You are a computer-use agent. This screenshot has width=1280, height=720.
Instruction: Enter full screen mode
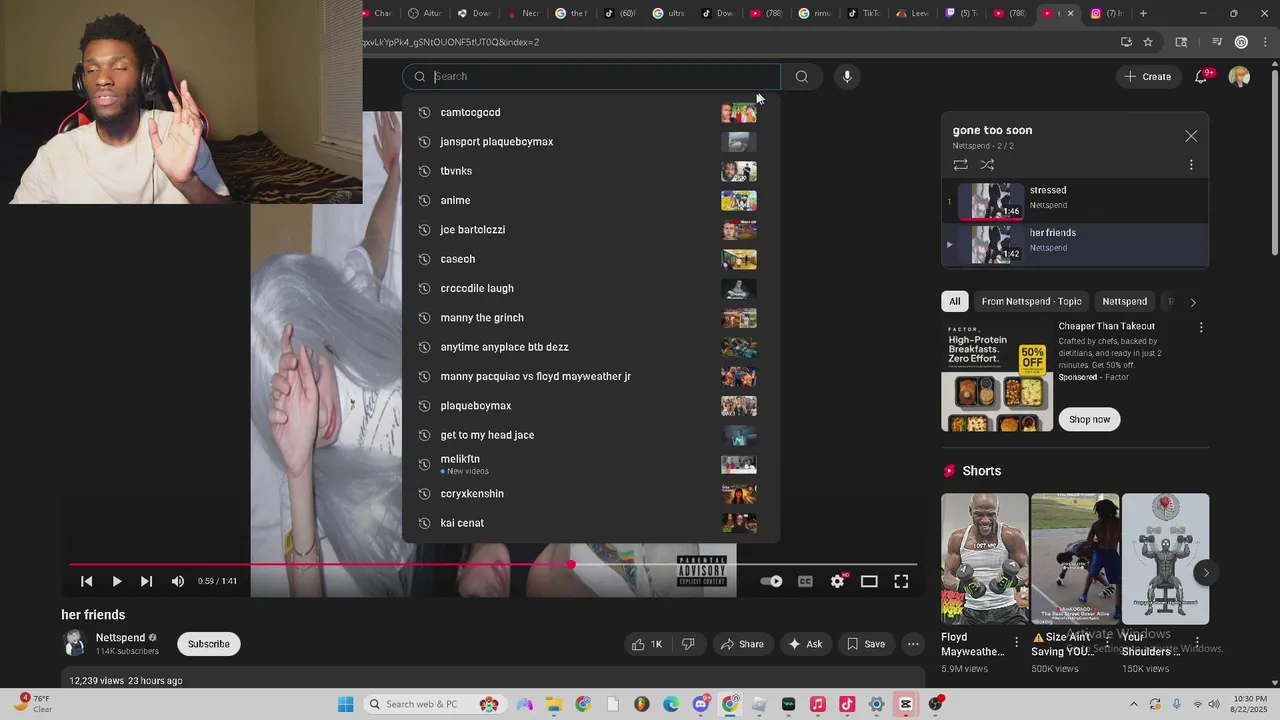click(901, 581)
